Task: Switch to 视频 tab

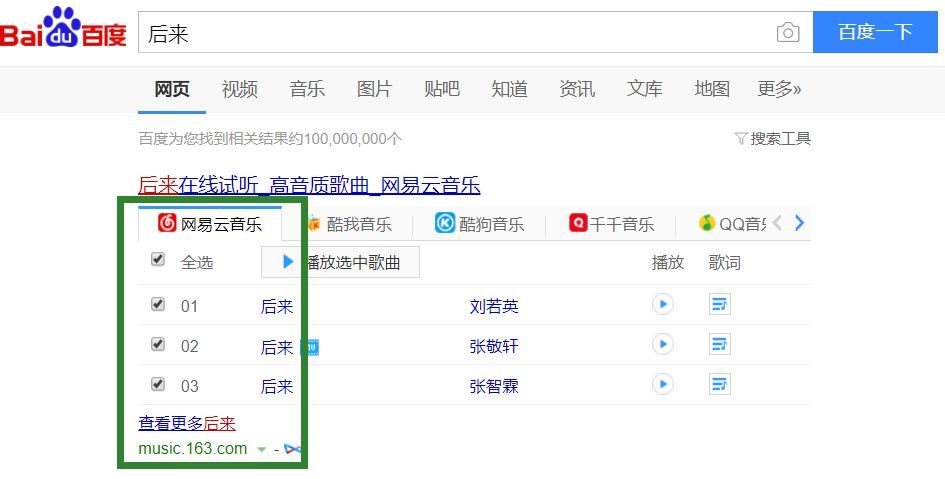Action: pos(239,89)
